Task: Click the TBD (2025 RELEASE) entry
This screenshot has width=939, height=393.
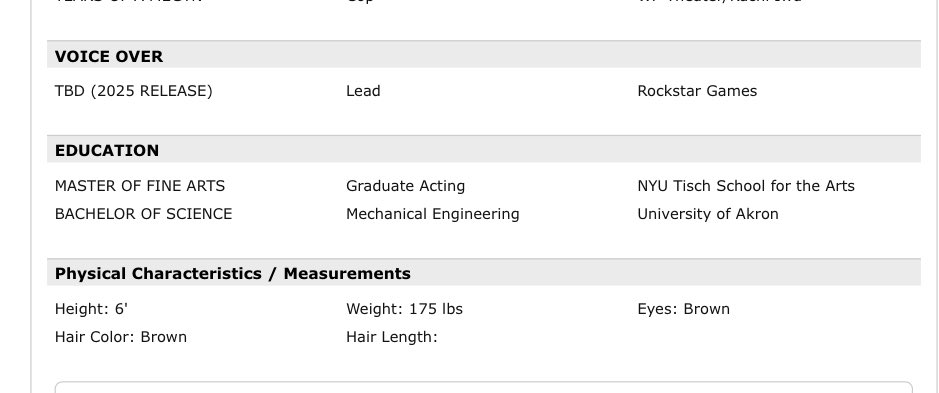Action: coord(134,91)
